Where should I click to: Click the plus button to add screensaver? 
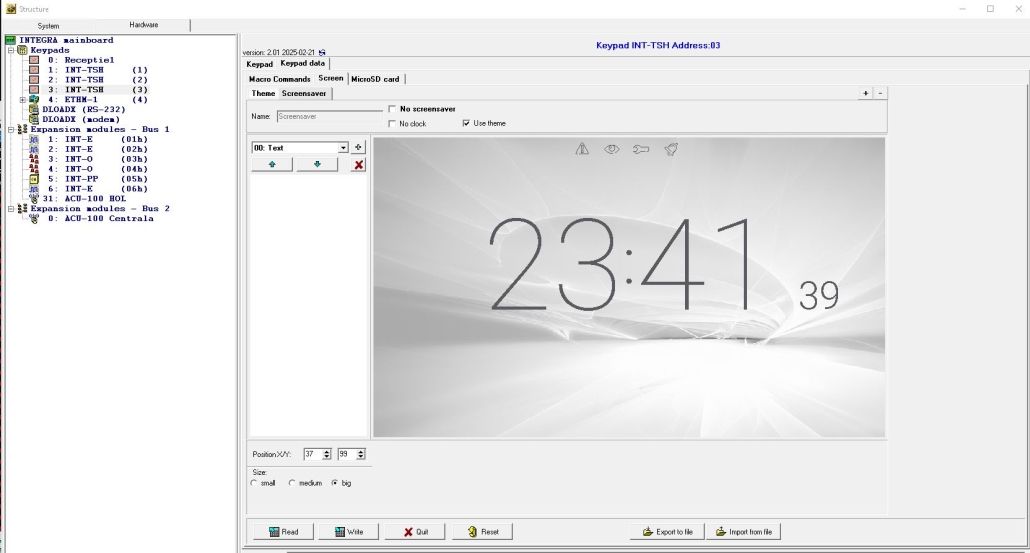tap(865, 93)
